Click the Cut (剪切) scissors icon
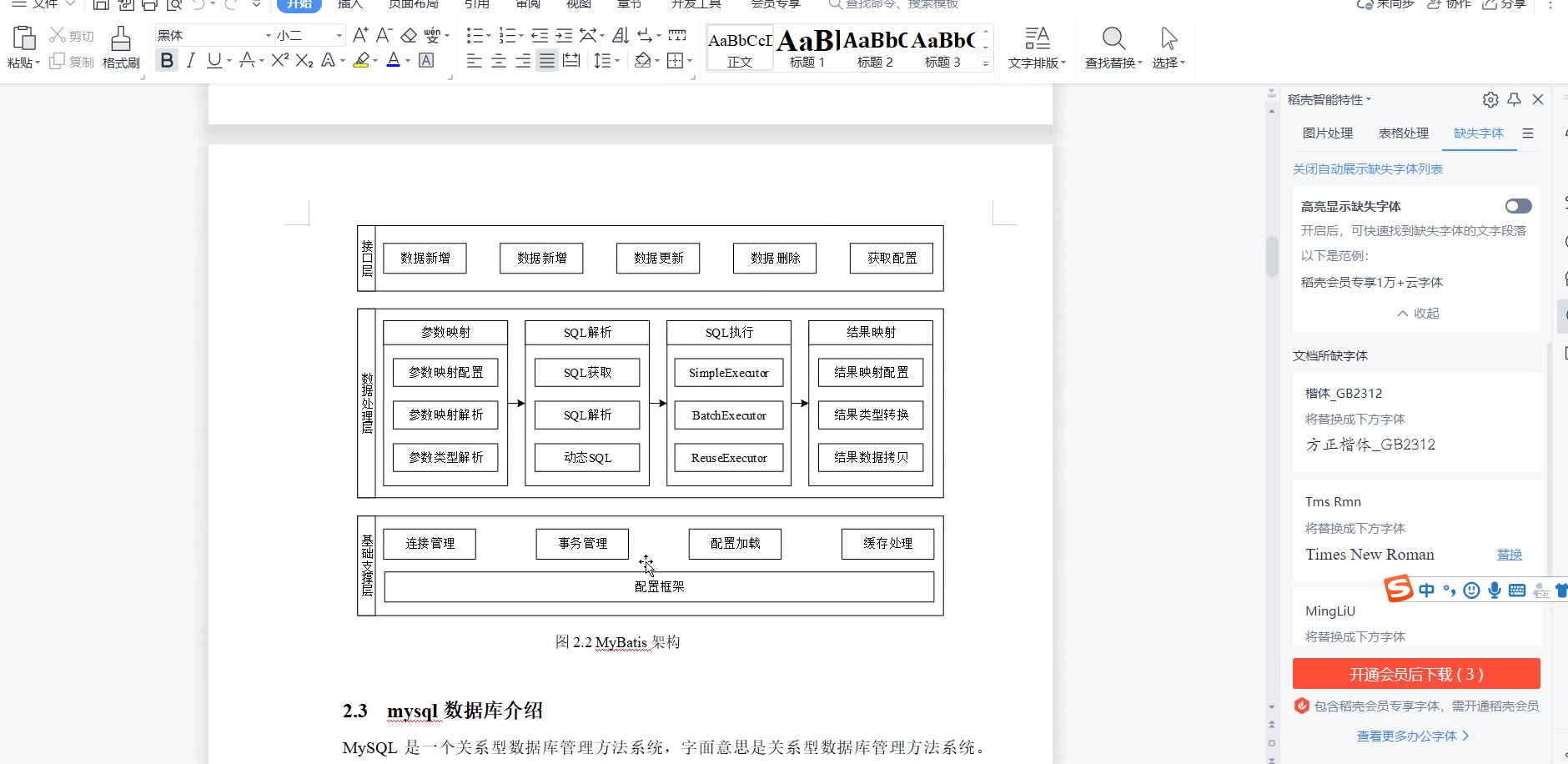 point(58,35)
